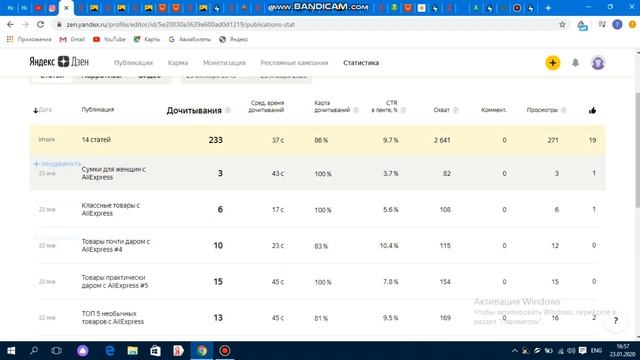Open Microsoft Store from the taskbar
The image size is (640, 360).
pos(155,351)
